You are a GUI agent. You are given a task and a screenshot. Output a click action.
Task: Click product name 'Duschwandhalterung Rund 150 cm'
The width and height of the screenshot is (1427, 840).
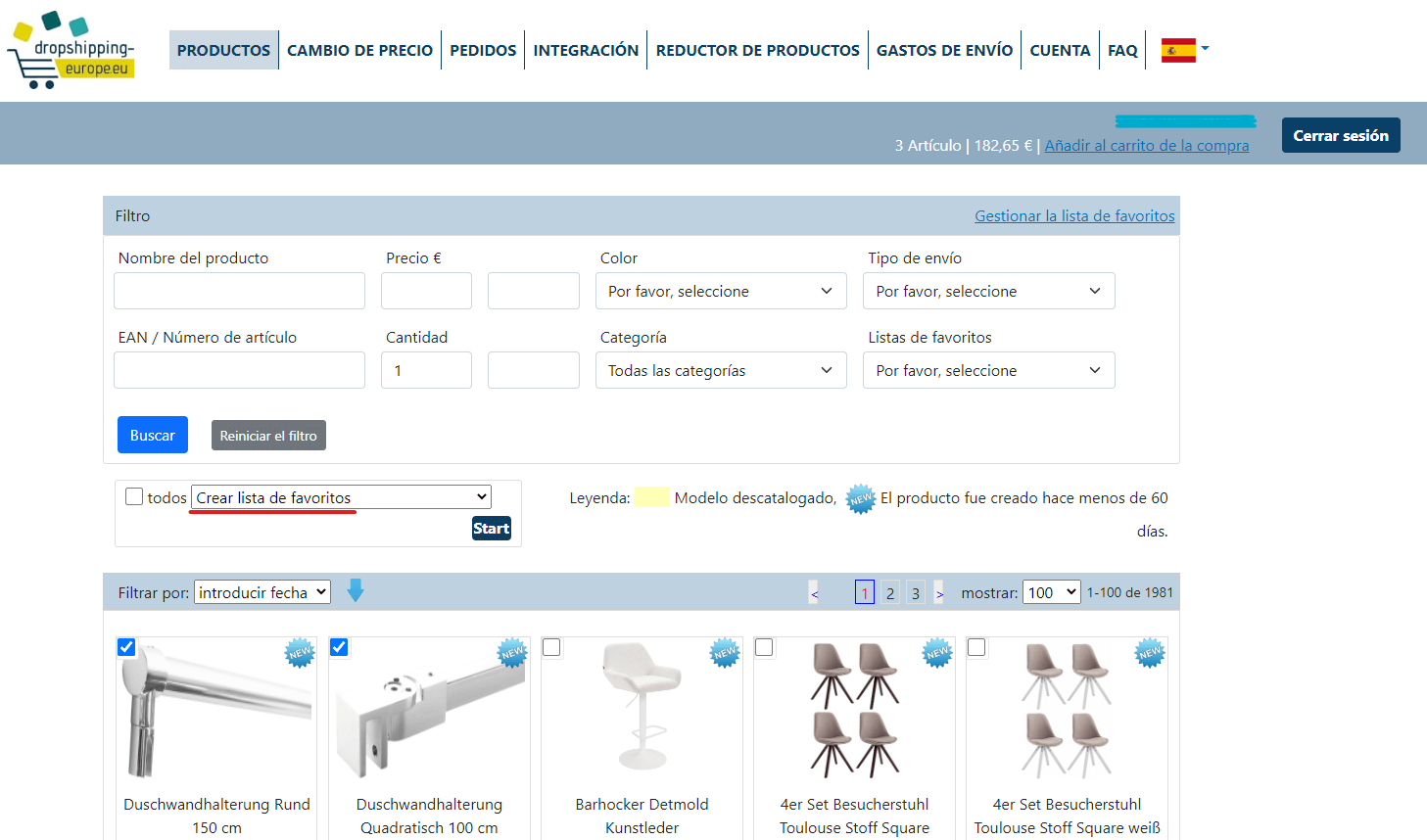click(216, 816)
